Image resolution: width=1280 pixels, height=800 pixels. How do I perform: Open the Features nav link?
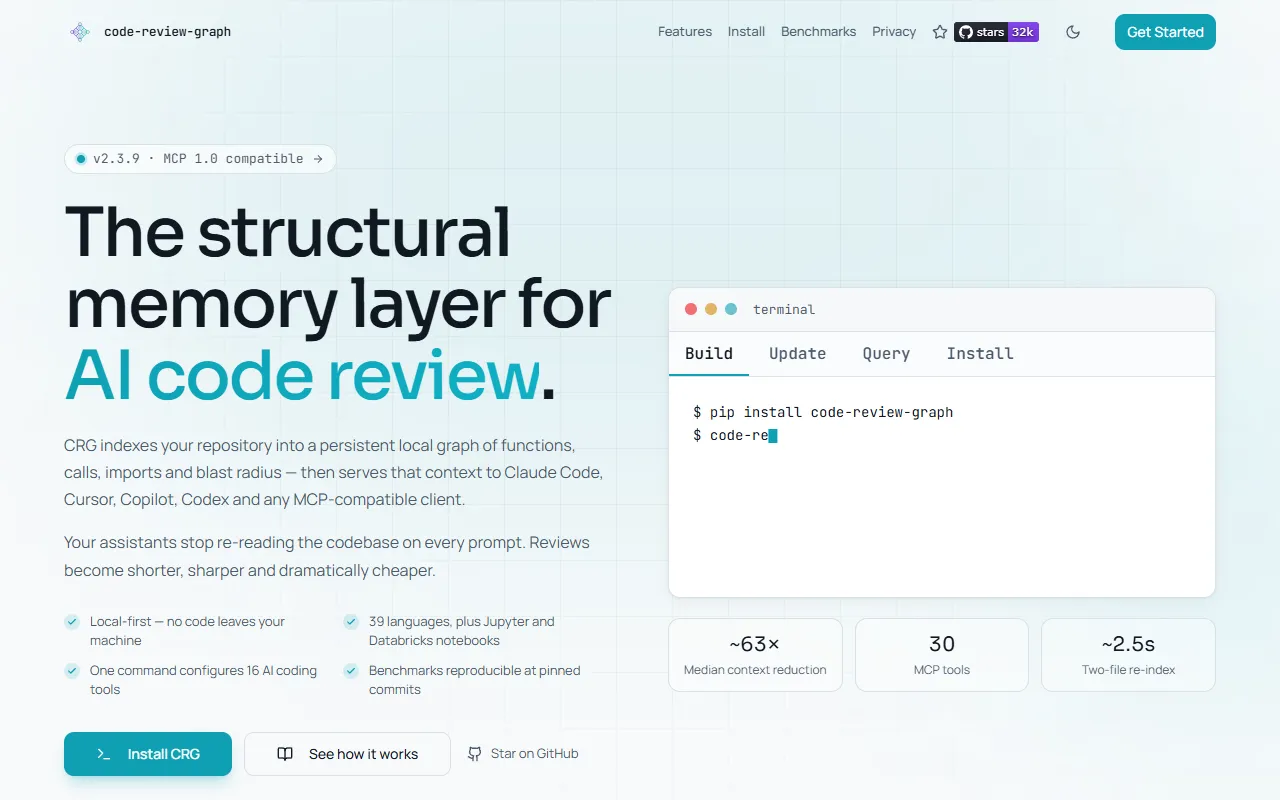685,32
